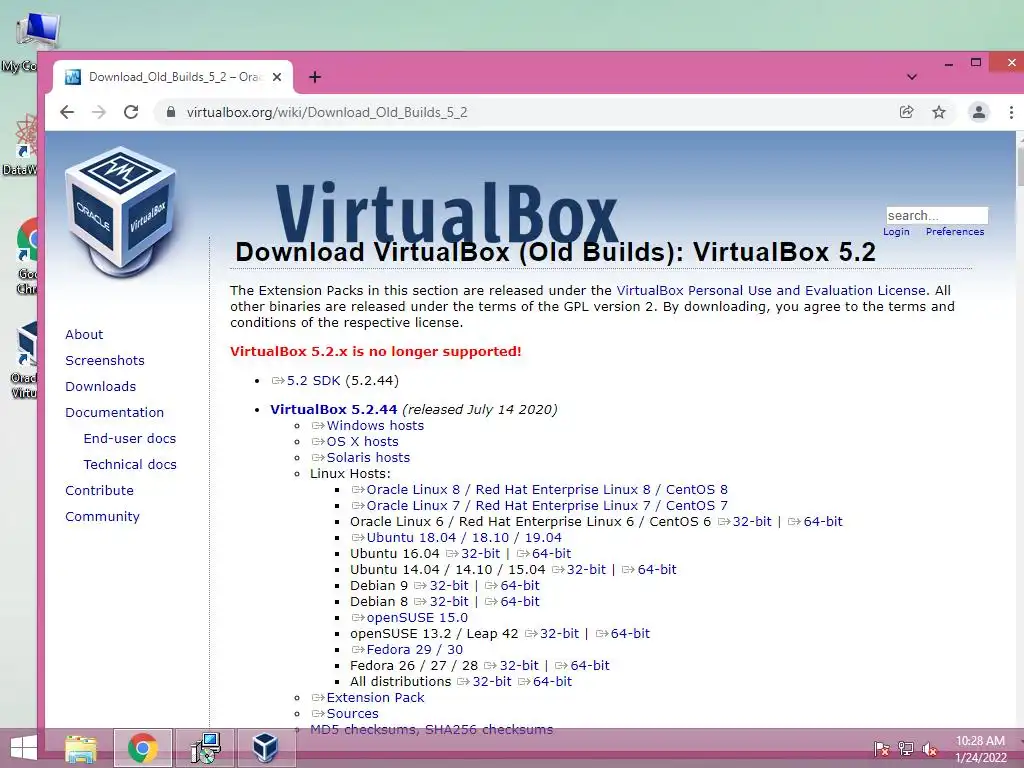Viewport: 1024px width, 768px height.
Task: Open the Preferences link
Action: pos(955,232)
